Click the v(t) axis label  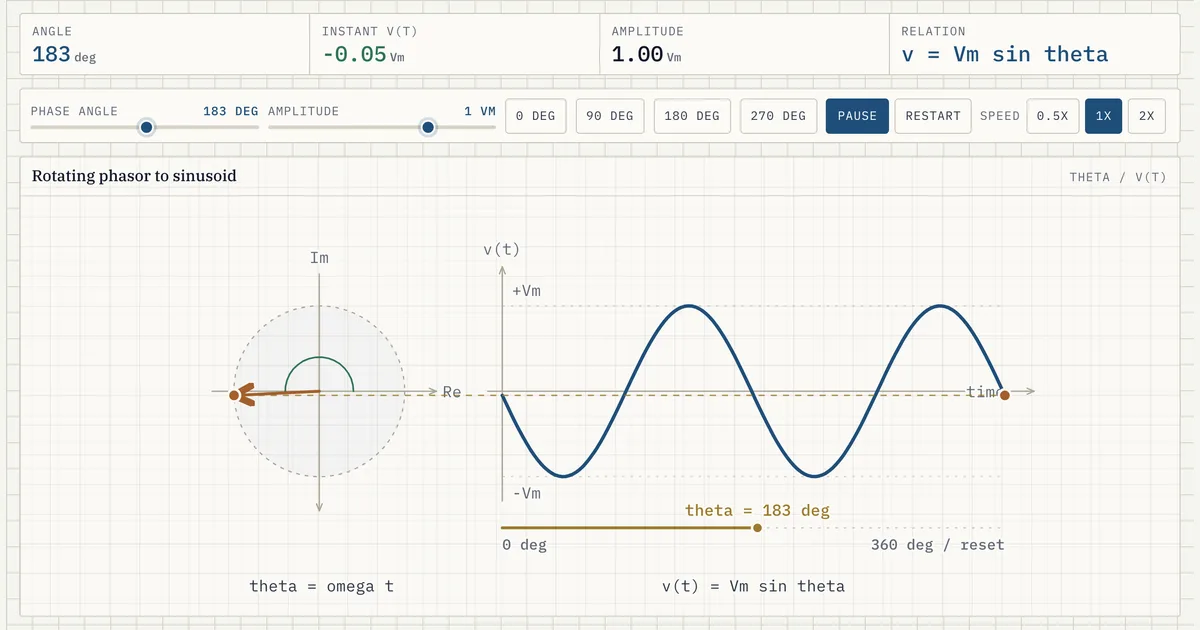(x=501, y=249)
